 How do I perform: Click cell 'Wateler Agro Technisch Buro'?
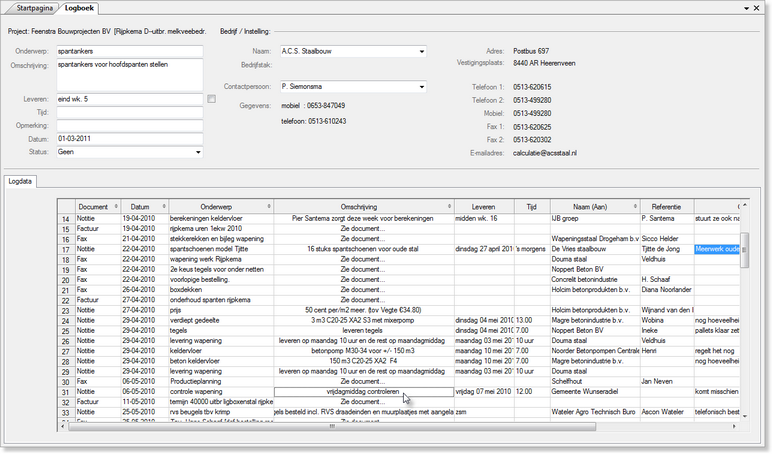pos(593,412)
